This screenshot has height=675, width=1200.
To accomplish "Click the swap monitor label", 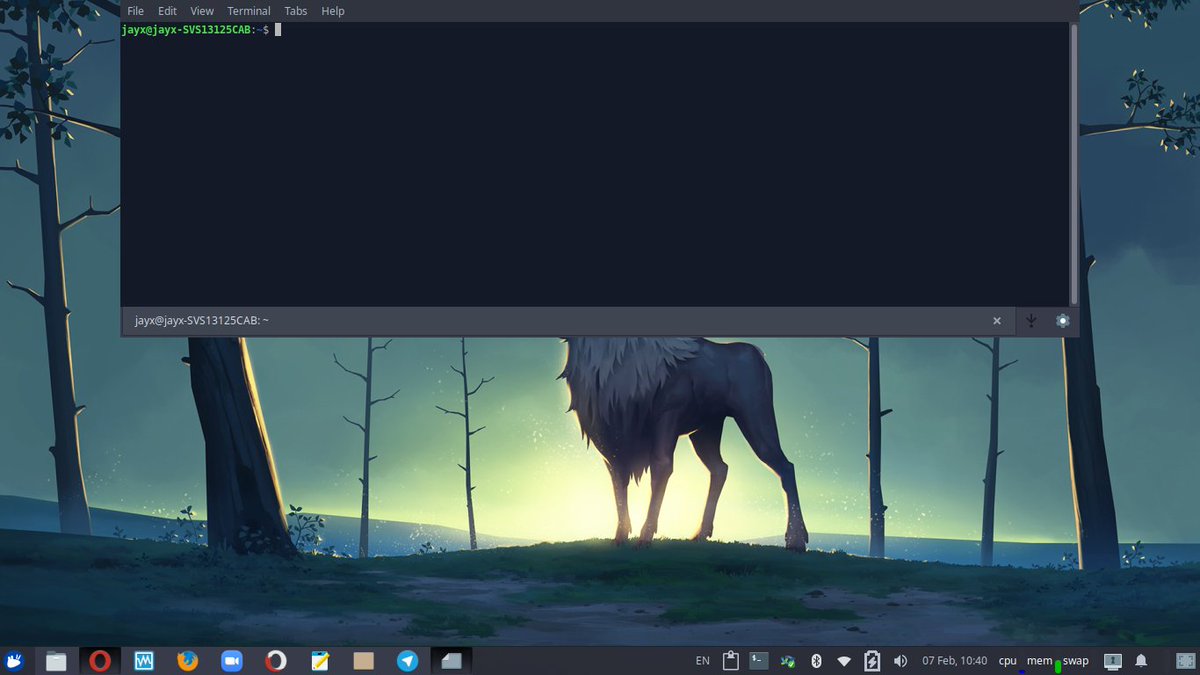I will click(x=1076, y=661).
